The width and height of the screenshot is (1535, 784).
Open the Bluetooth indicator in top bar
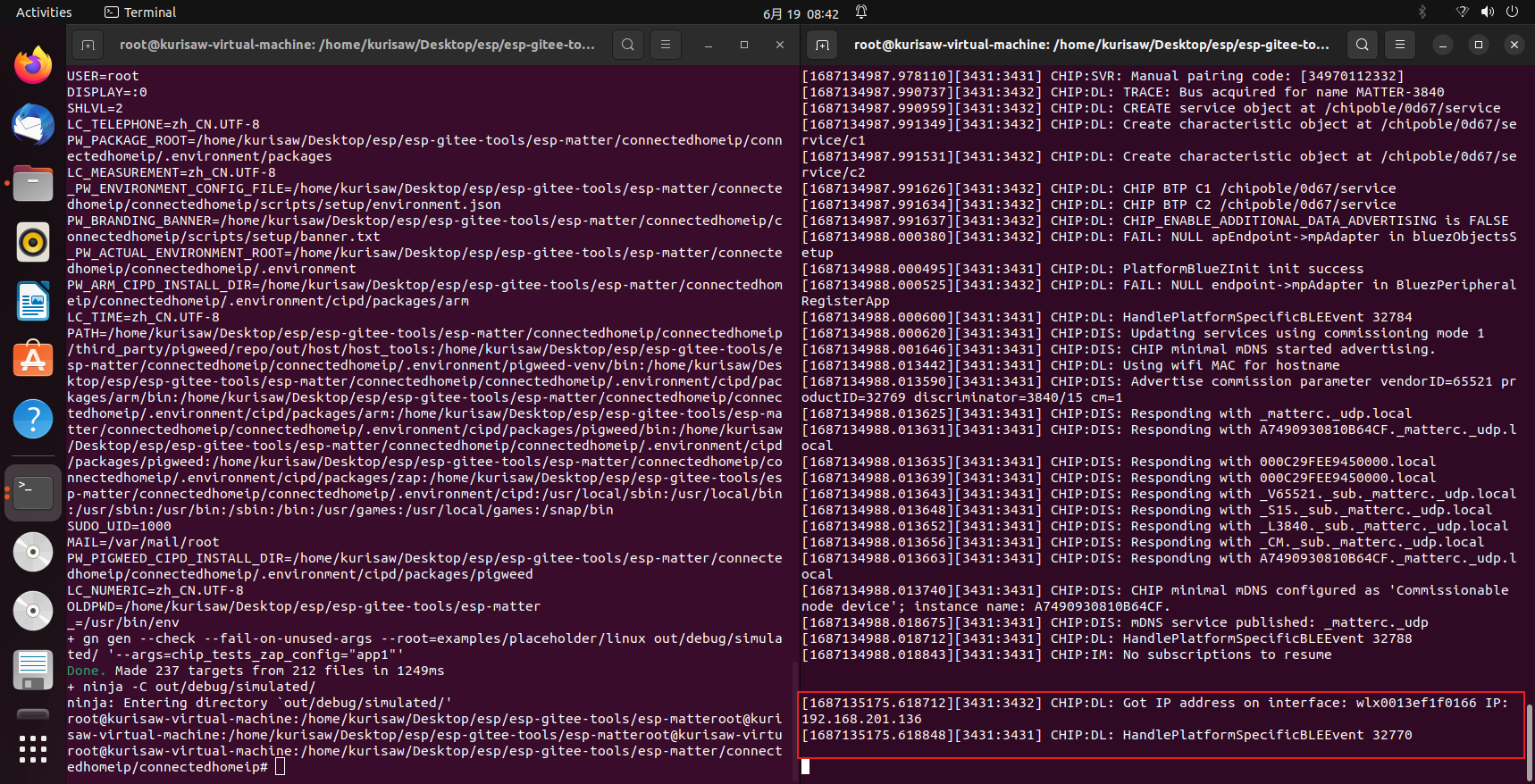1423,13
